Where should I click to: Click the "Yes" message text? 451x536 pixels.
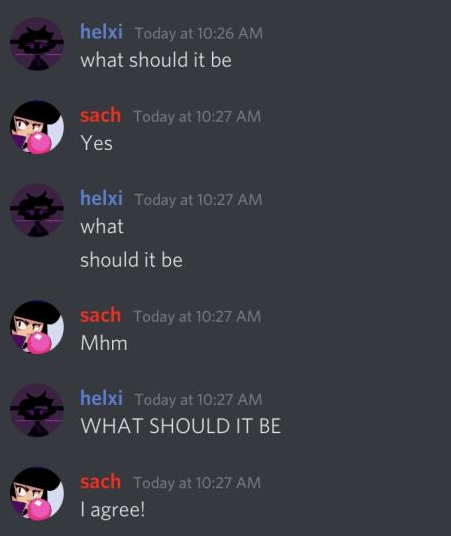pos(96,143)
